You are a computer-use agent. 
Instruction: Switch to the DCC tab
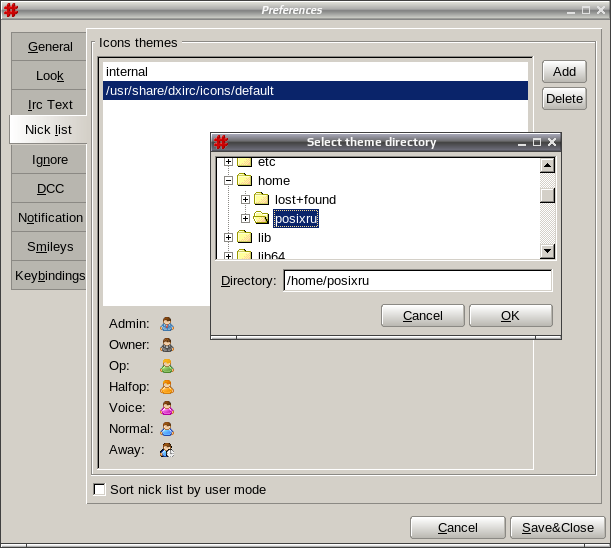coord(49,189)
